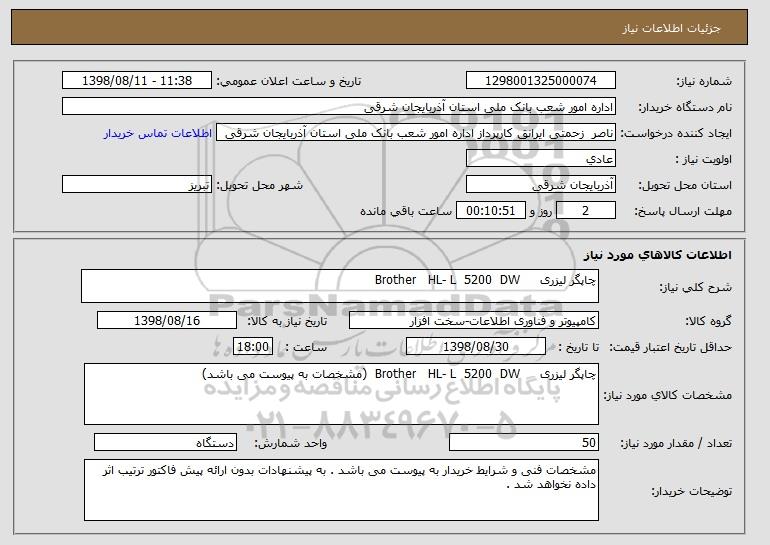The height and width of the screenshot is (545, 770).
Task: Click the تعداد / مقدار مورد نیاز label
Action: pyautogui.click(x=676, y=443)
